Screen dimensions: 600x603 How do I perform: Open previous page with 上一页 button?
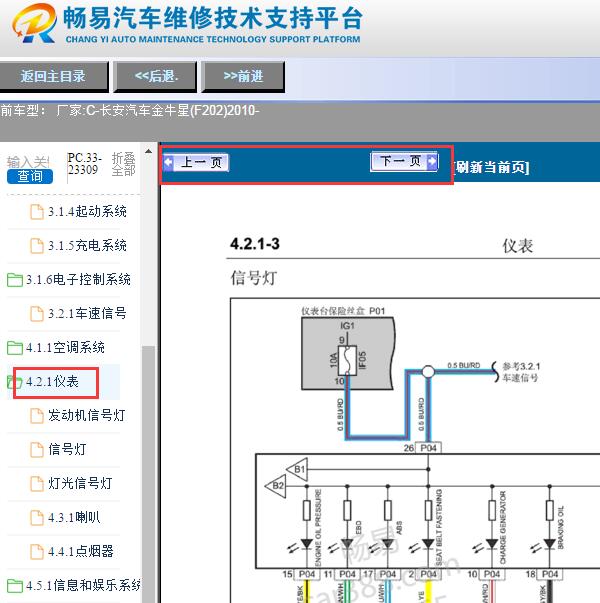tap(196, 162)
